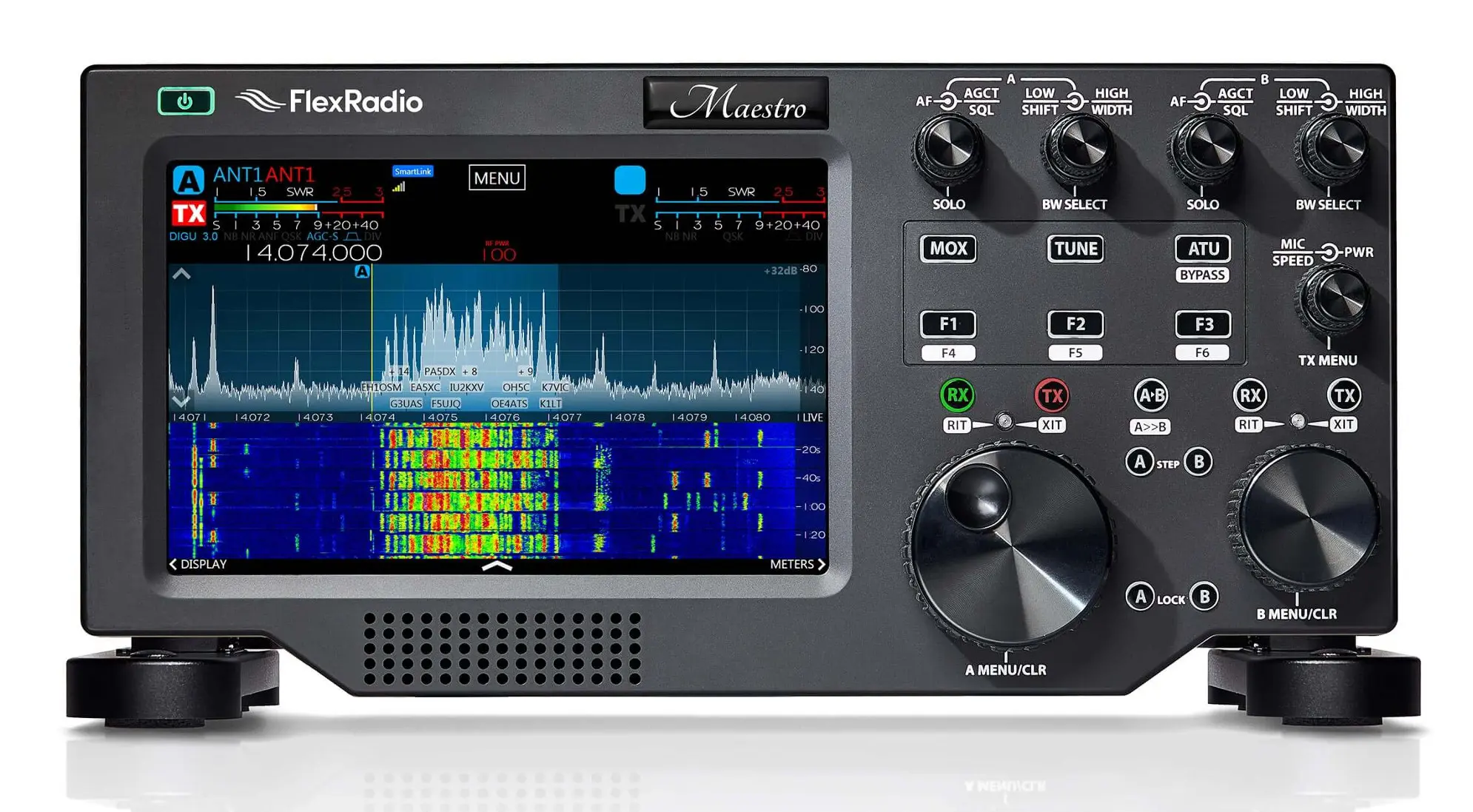Tap the A button beside LOCK

pos(1140,597)
